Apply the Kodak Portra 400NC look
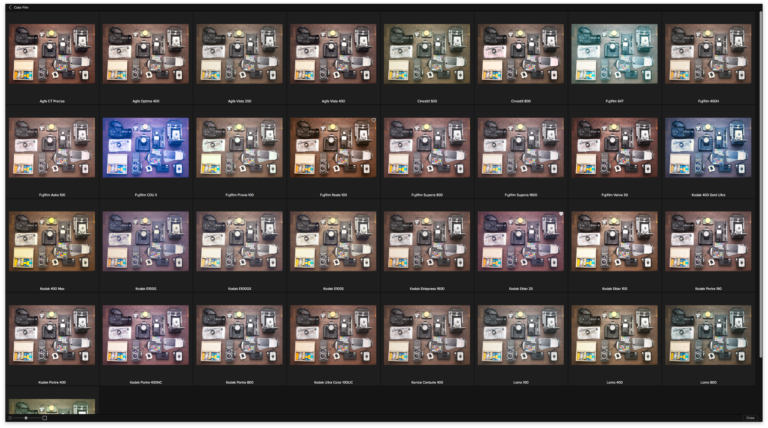This screenshot has height=428, width=768. tap(145, 335)
